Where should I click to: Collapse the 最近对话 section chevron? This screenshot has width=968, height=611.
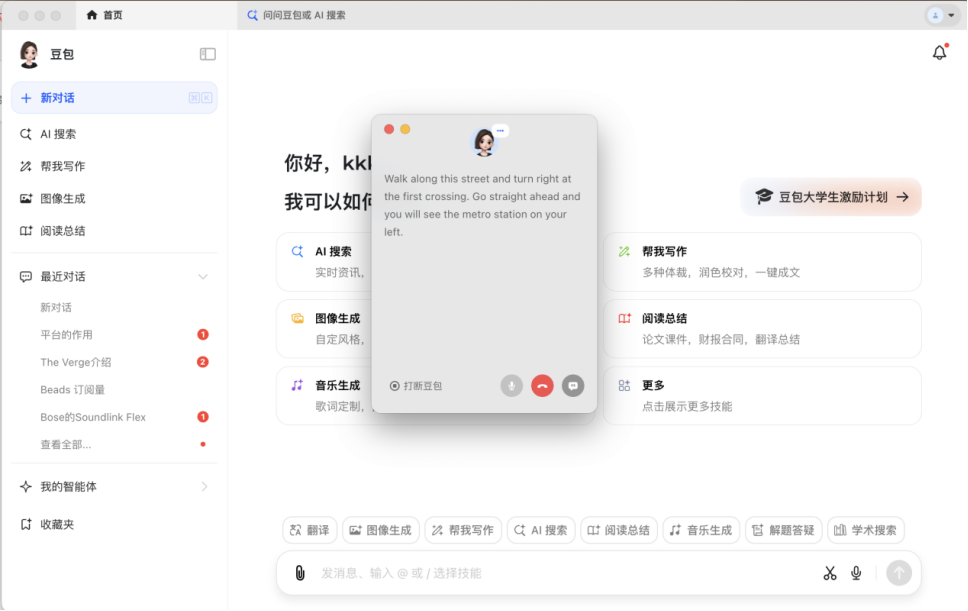(202, 276)
